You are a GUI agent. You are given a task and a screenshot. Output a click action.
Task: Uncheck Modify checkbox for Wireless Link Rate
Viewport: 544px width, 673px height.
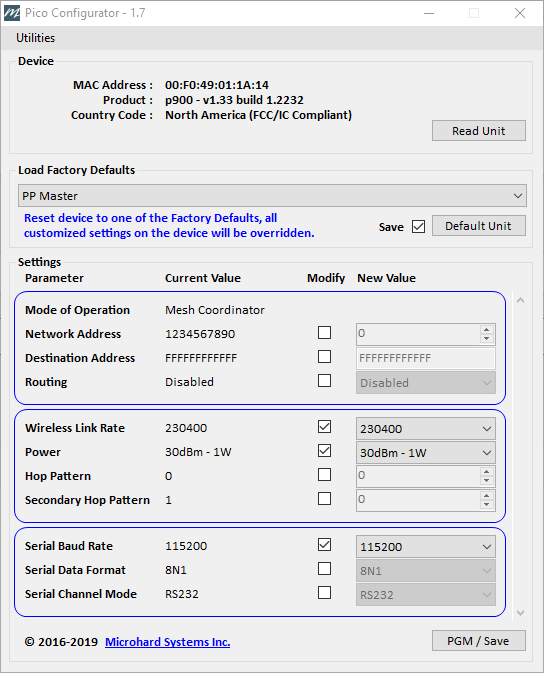[x=324, y=427]
